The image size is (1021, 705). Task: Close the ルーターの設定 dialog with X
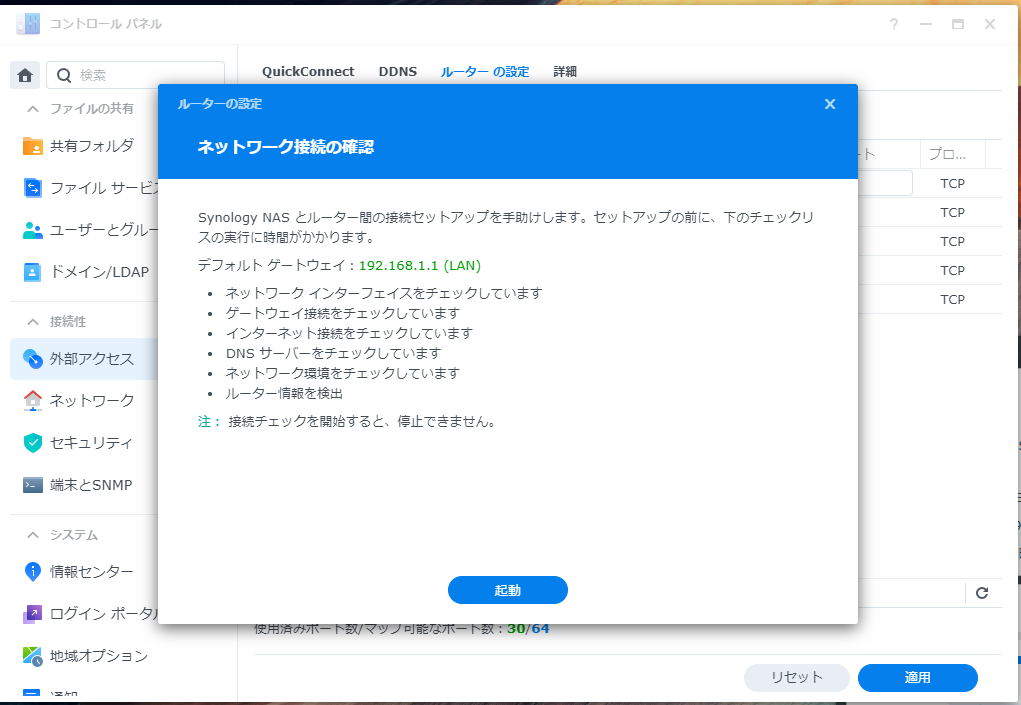click(830, 104)
